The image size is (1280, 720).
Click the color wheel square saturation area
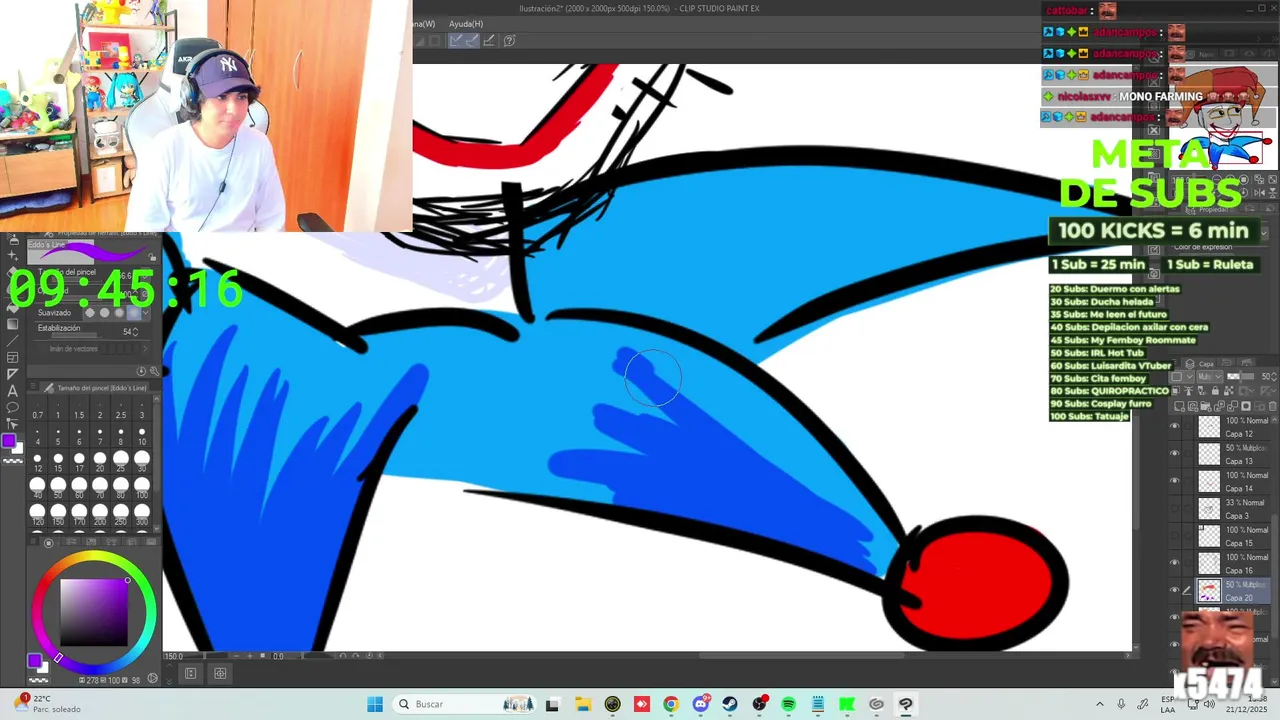pos(94,611)
